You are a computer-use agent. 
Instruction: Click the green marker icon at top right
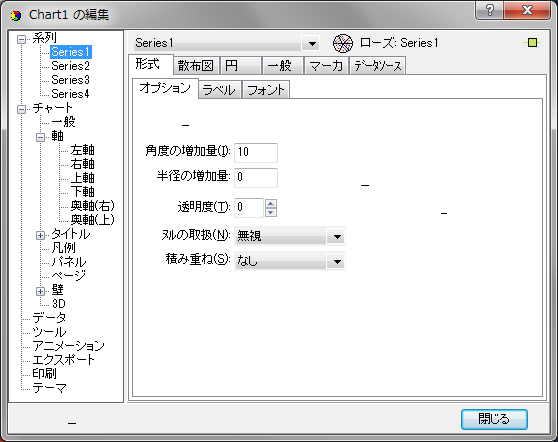[532, 43]
